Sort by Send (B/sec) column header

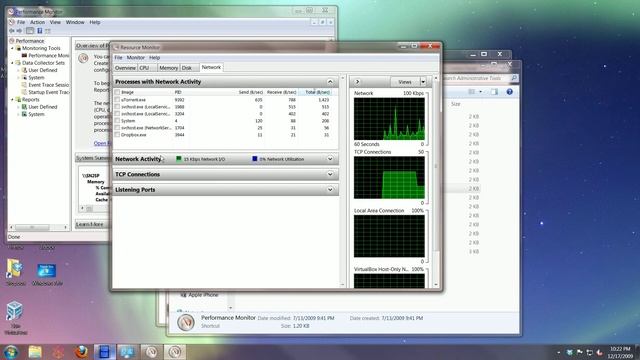pos(250,92)
